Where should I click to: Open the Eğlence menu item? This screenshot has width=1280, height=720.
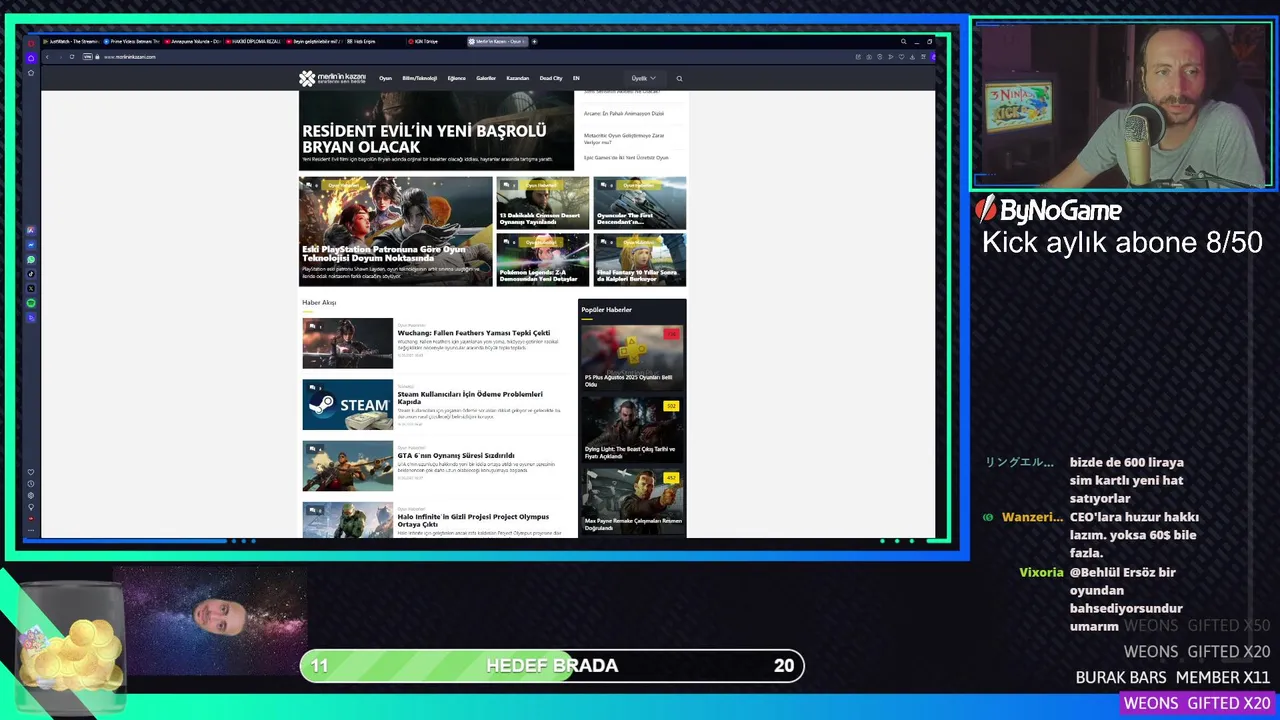point(456,78)
